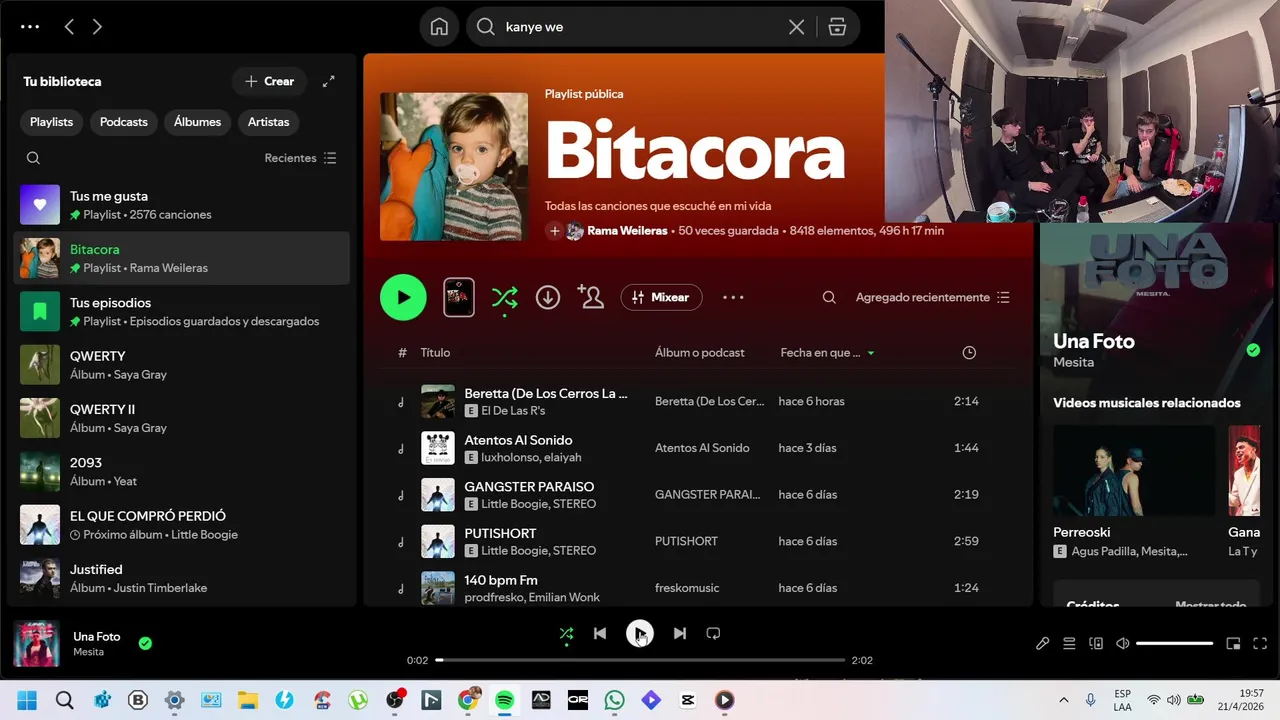The height and width of the screenshot is (720, 1280).
Task: Skip to the next track
Action: pyautogui.click(x=680, y=633)
